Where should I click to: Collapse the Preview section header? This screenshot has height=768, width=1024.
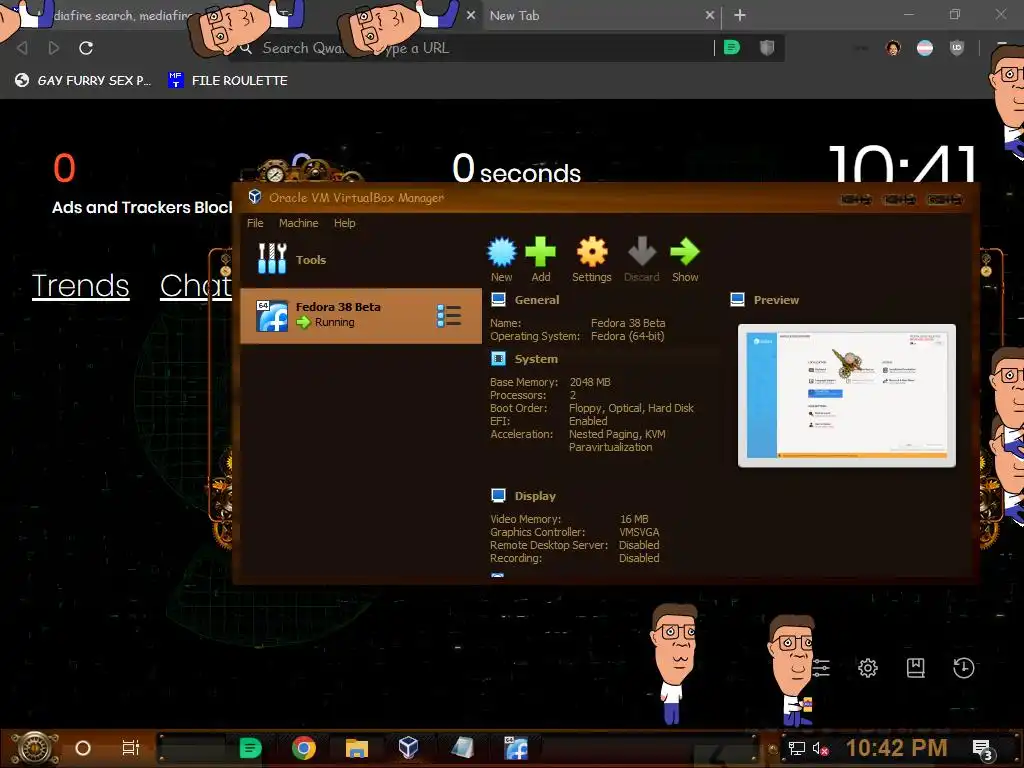tap(776, 300)
